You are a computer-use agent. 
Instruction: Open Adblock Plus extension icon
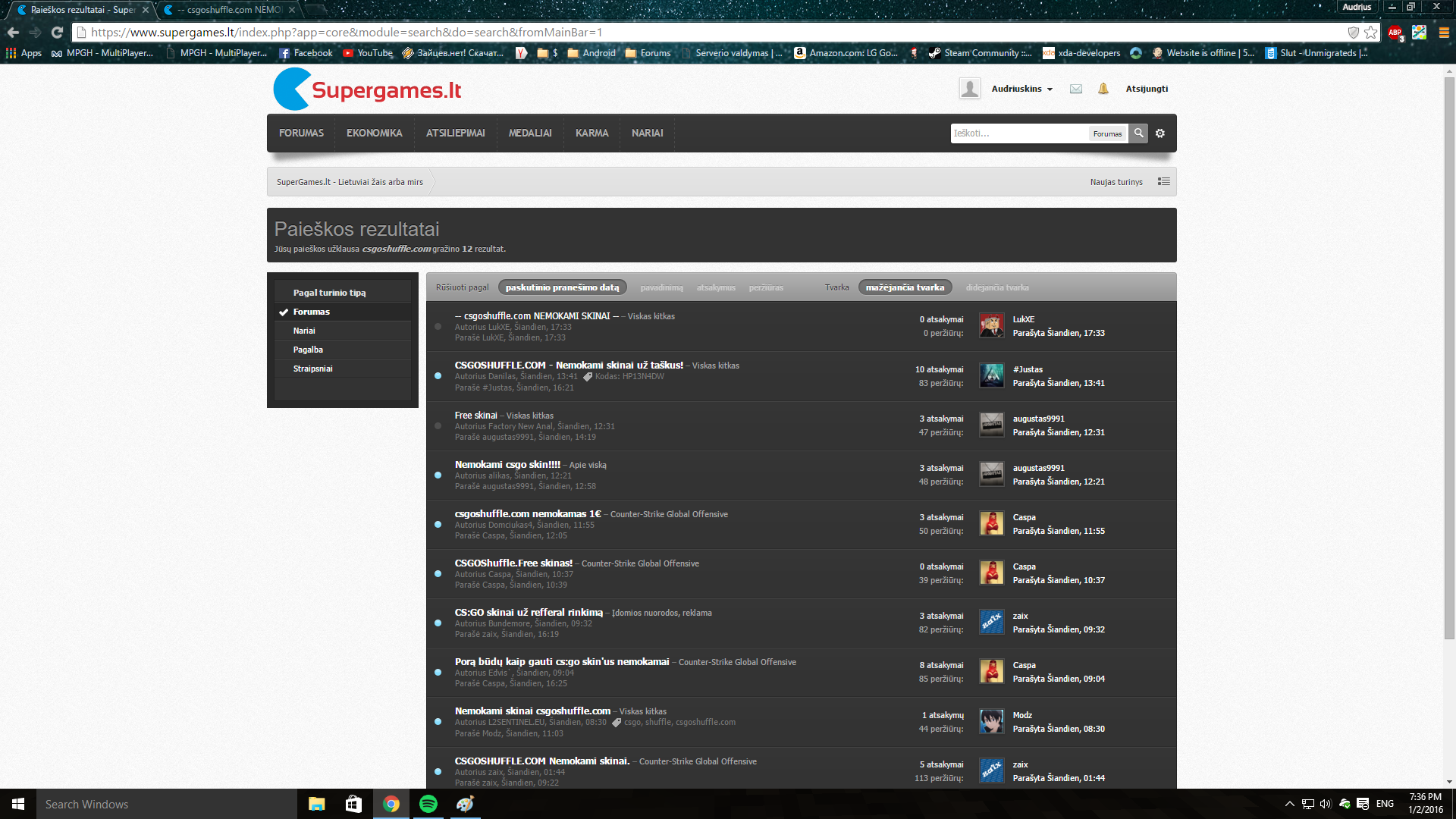coord(1395,32)
